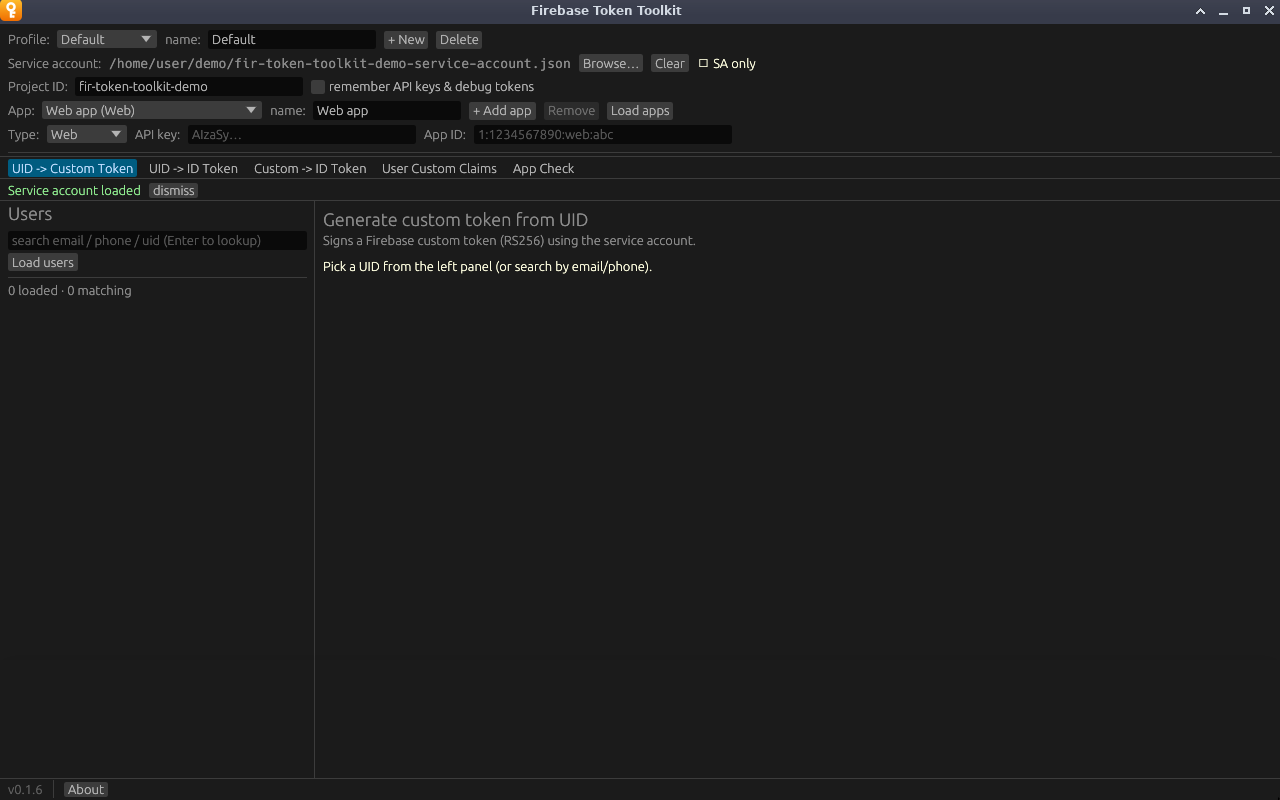Click the App ID input field

point(603,134)
